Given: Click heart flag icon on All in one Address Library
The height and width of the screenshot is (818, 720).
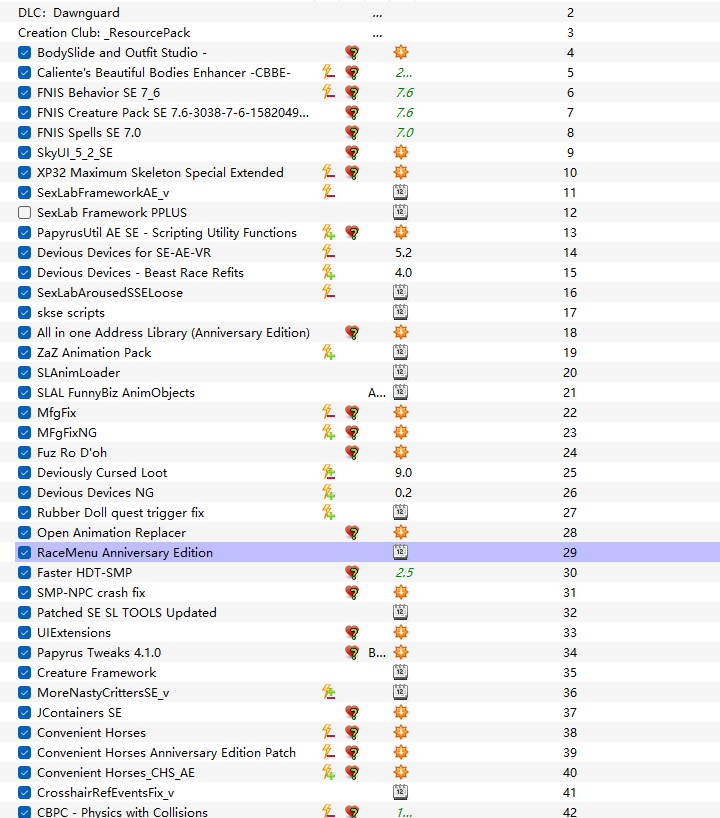Looking at the screenshot, I should 353,332.
